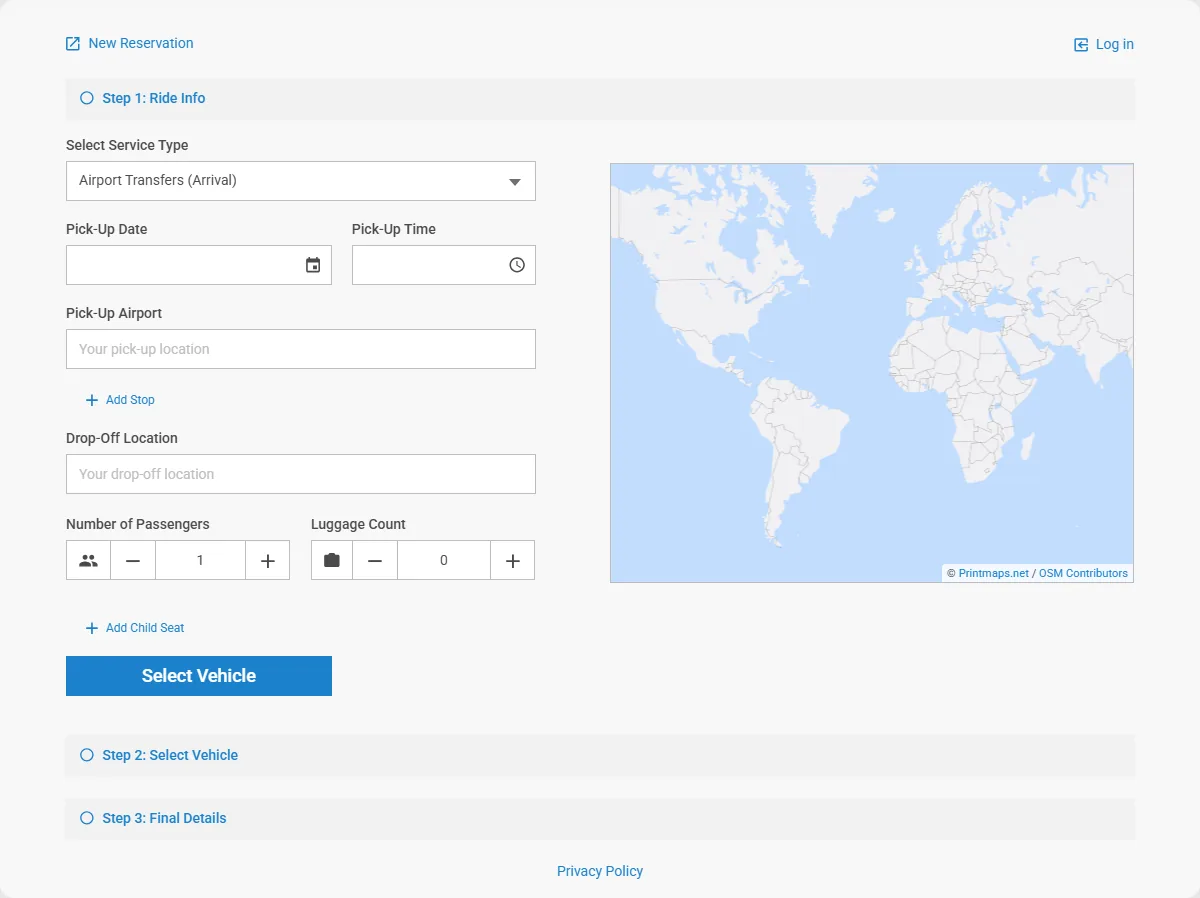Focus the Pick-Up Date field
The width and height of the screenshot is (1200, 898).
[199, 265]
